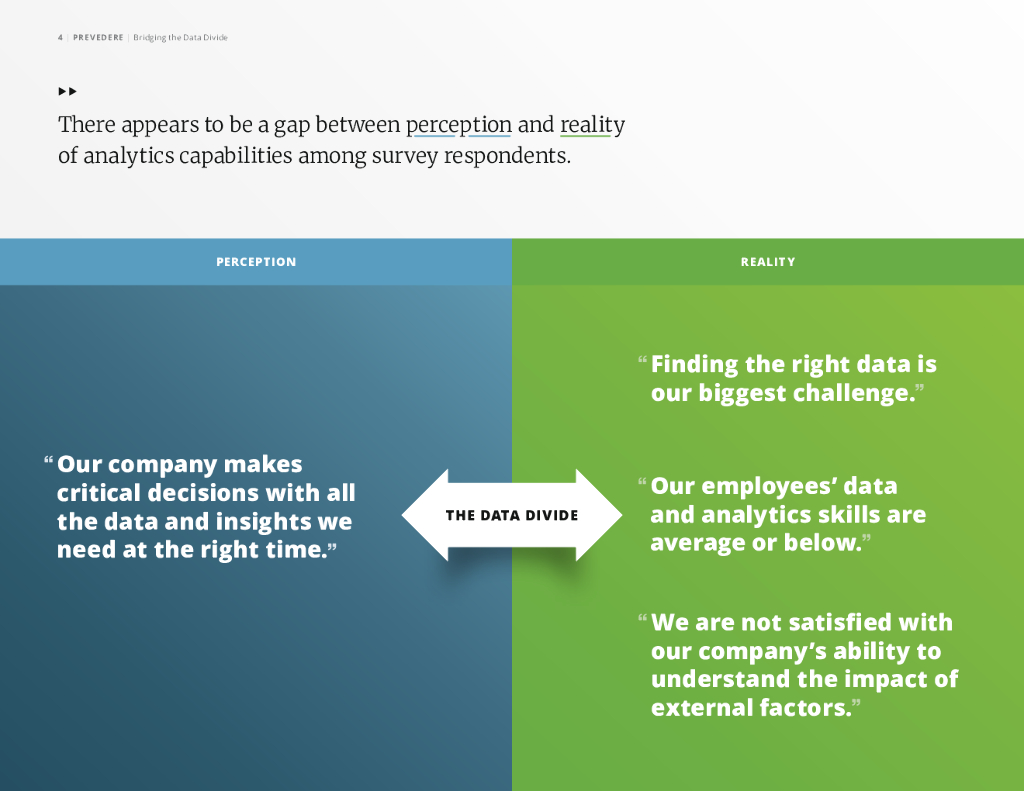Click the quote "Our company makes critical decisions"
This screenshot has height=791, width=1024.
click(205, 507)
